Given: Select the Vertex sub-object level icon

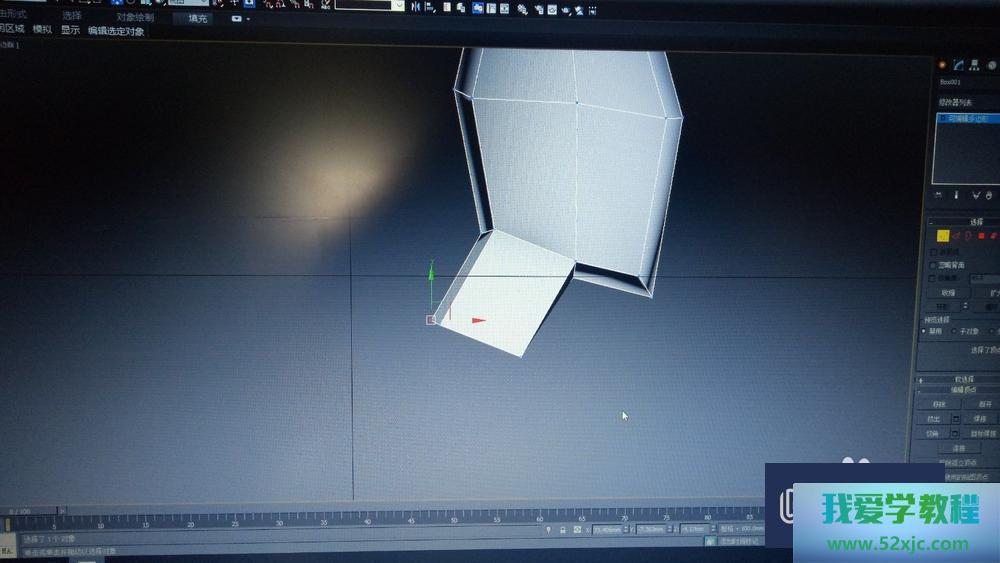Looking at the screenshot, I should 942,236.
